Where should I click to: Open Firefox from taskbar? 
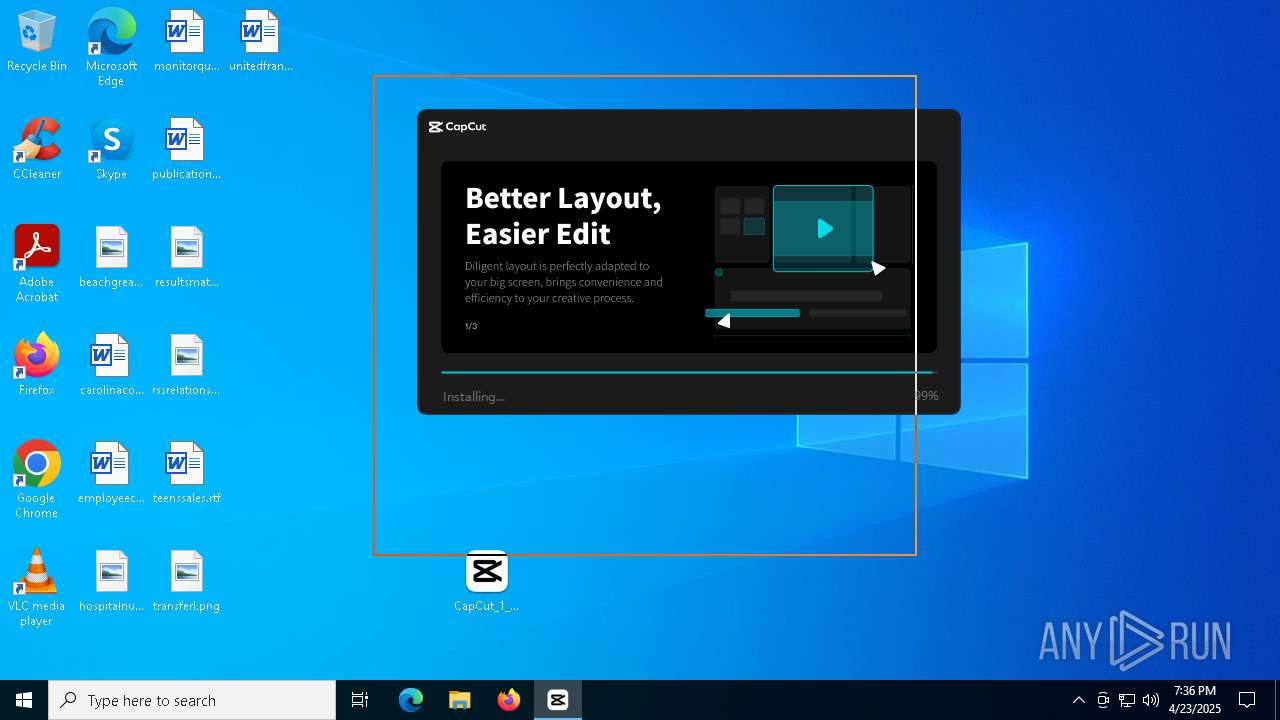pos(509,700)
